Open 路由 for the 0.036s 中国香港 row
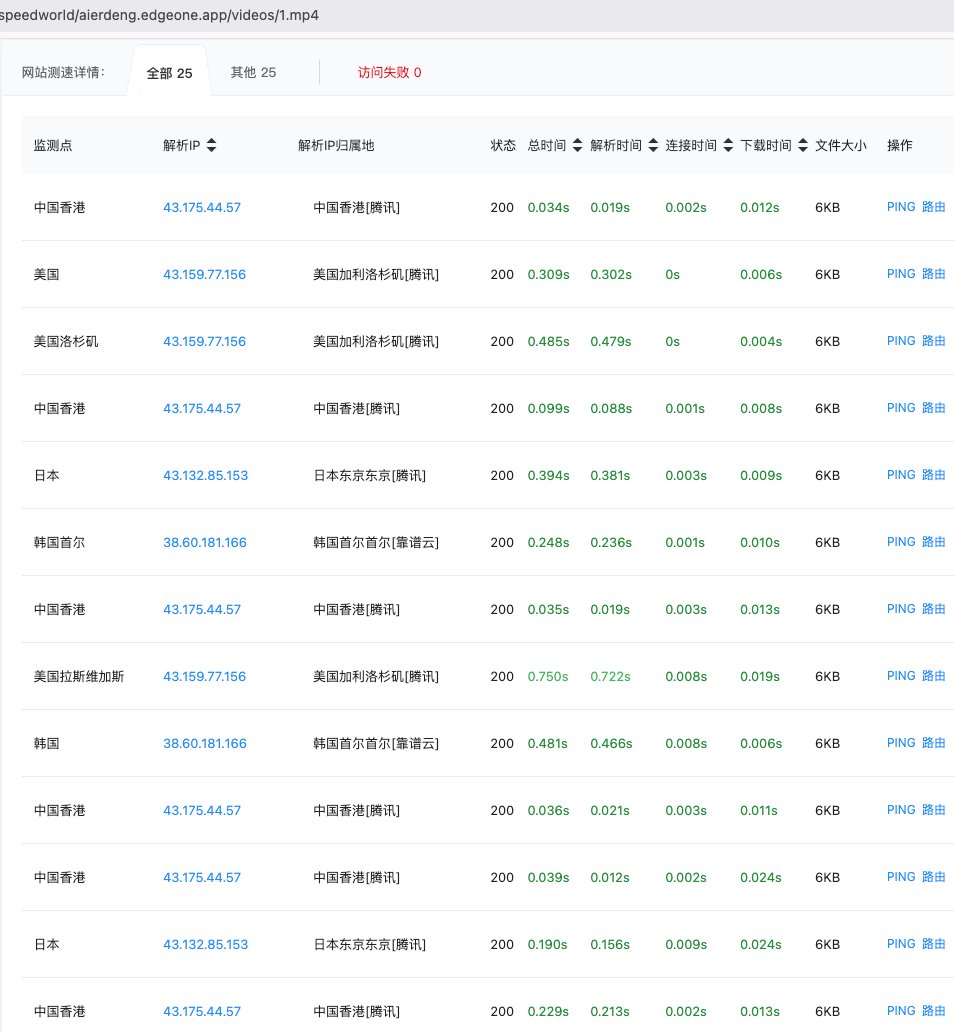Image resolution: width=954 pixels, height=1032 pixels. (x=934, y=810)
